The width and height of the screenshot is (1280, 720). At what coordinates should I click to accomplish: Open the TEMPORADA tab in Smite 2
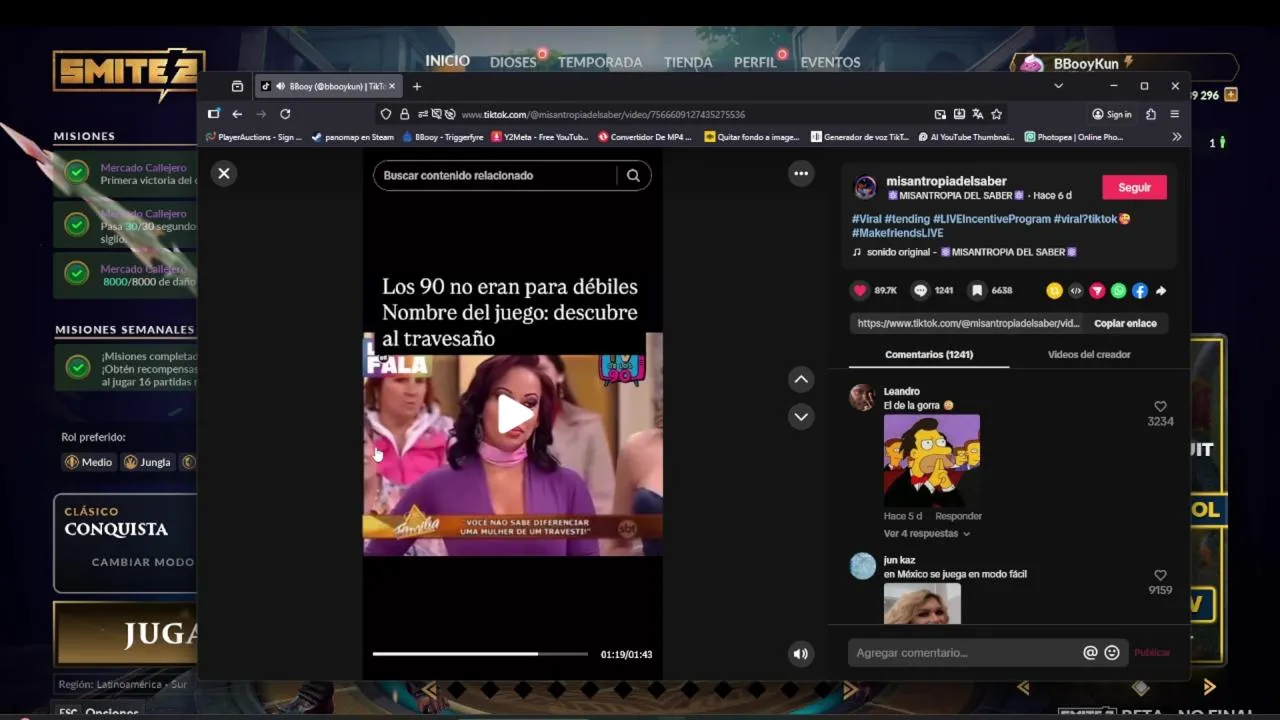tap(600, 62)
